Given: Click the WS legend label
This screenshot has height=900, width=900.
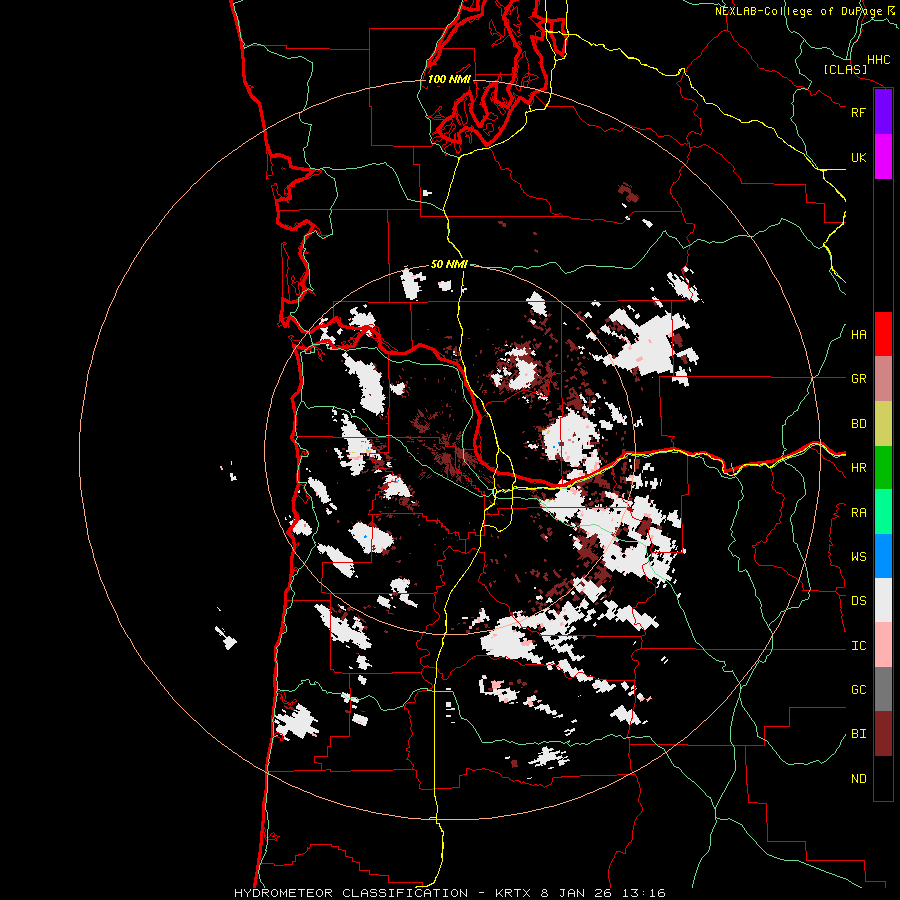Looking at the screenshot, I should coord(858,557).
